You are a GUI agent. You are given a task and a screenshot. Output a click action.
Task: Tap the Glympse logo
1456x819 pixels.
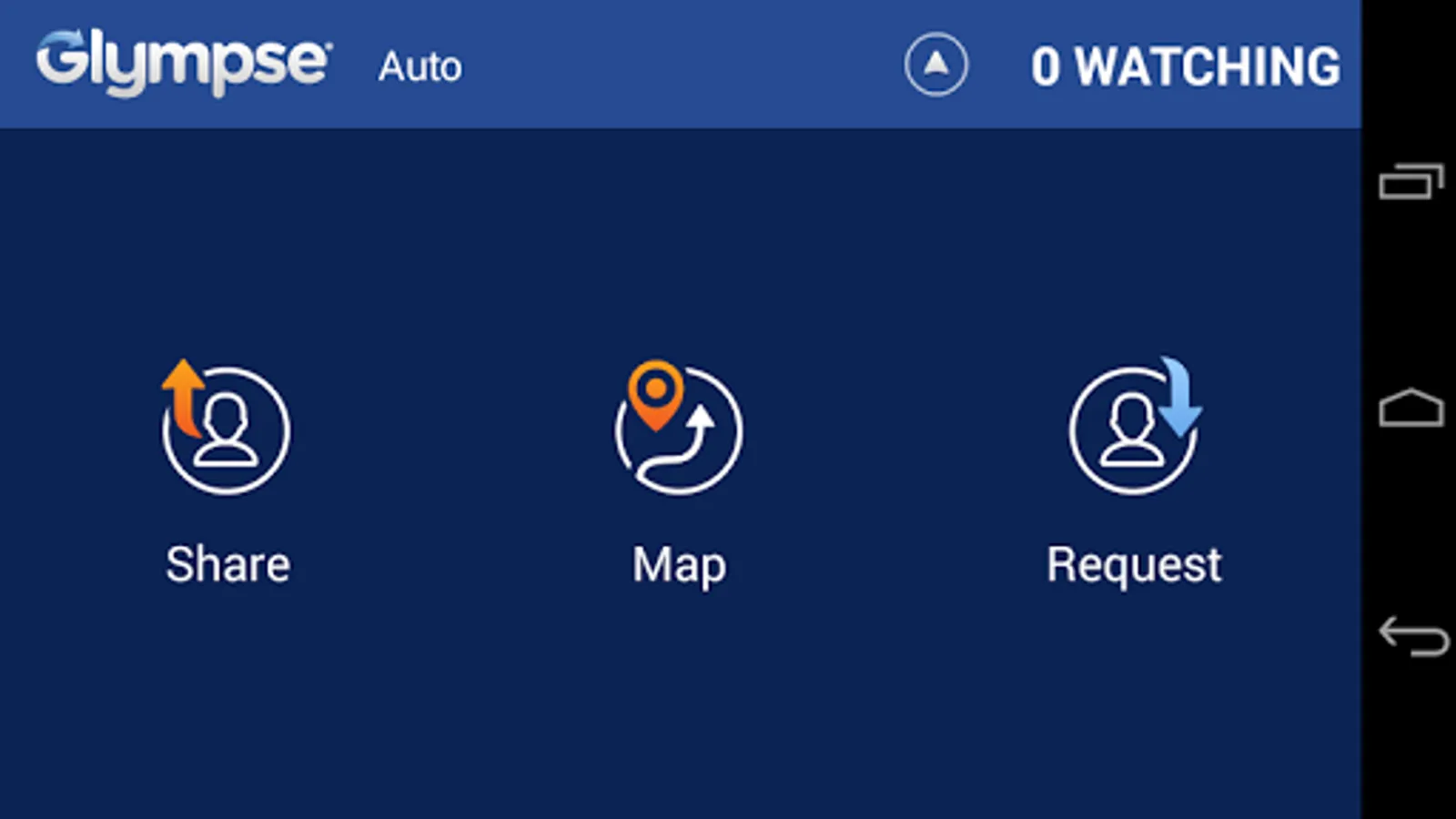coord(184,62)
